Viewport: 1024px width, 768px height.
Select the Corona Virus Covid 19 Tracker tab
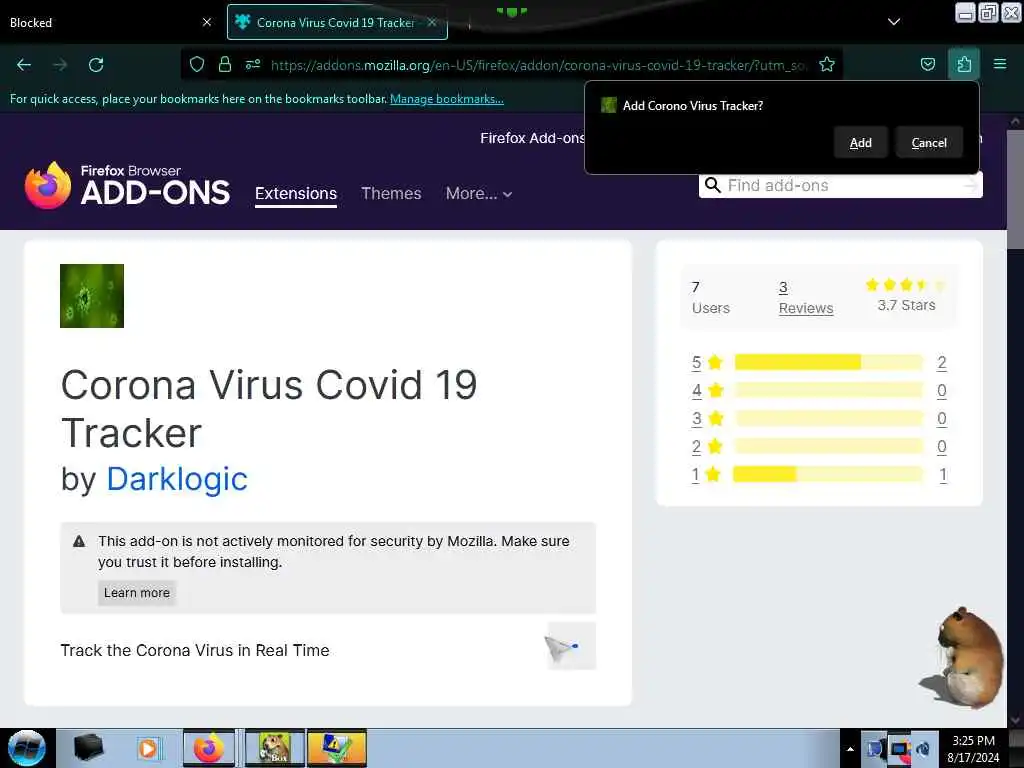pyautogui.click(x=337, y=22)
